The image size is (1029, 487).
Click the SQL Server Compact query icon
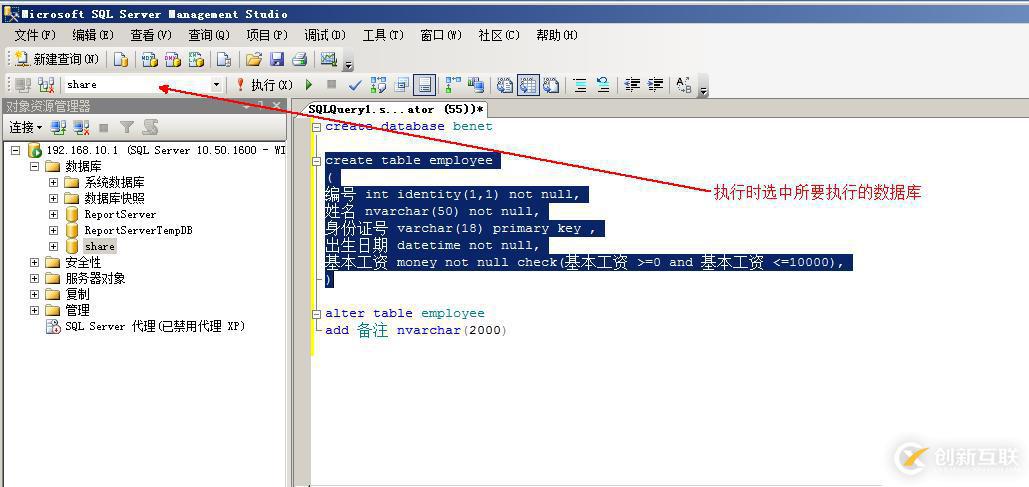[224, 60]
